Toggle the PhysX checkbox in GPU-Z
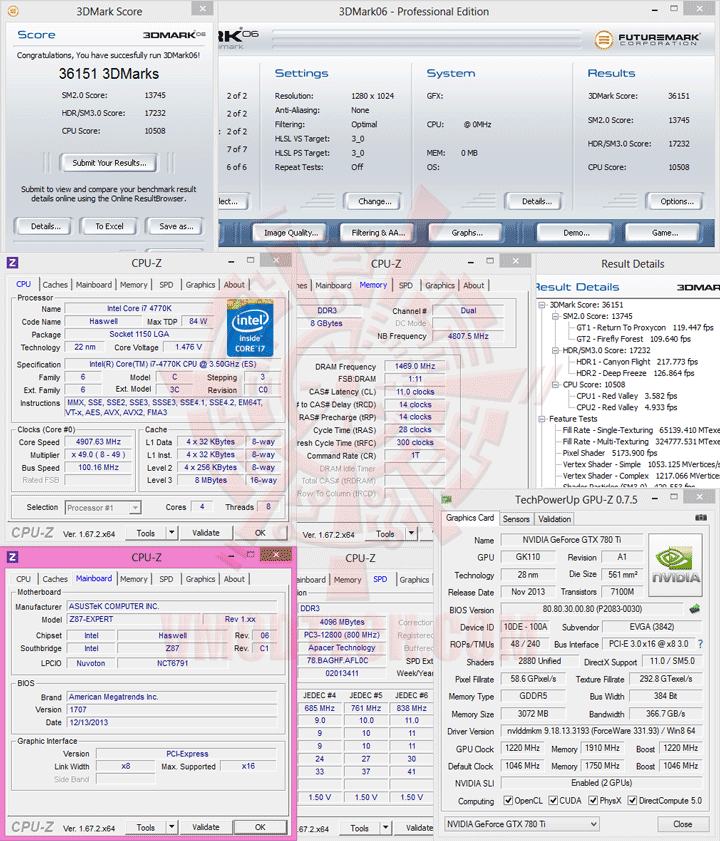The height and width of the screenshot is (841, 720). [x=593, y=800]
